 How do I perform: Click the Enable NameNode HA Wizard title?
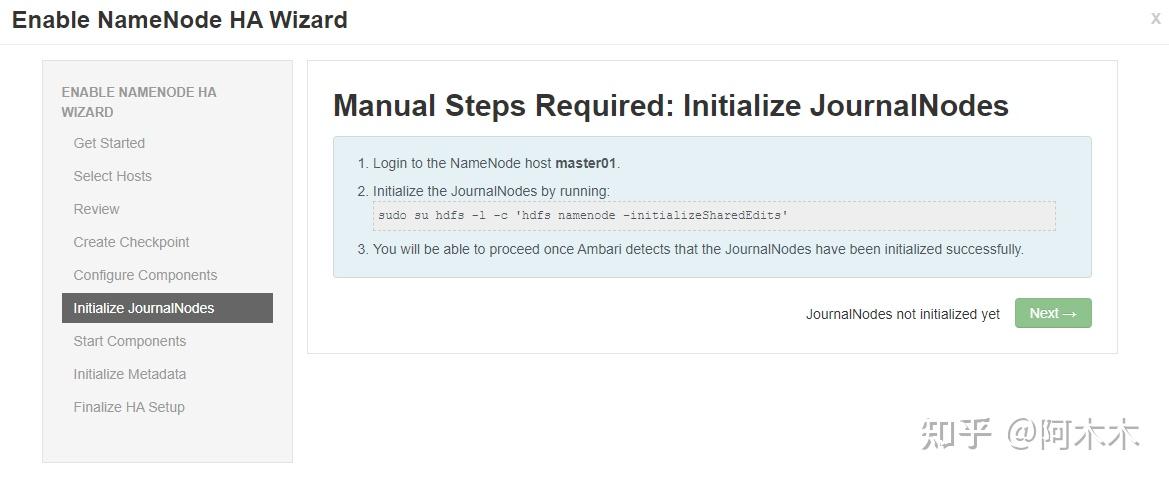[x=180, y=20]
